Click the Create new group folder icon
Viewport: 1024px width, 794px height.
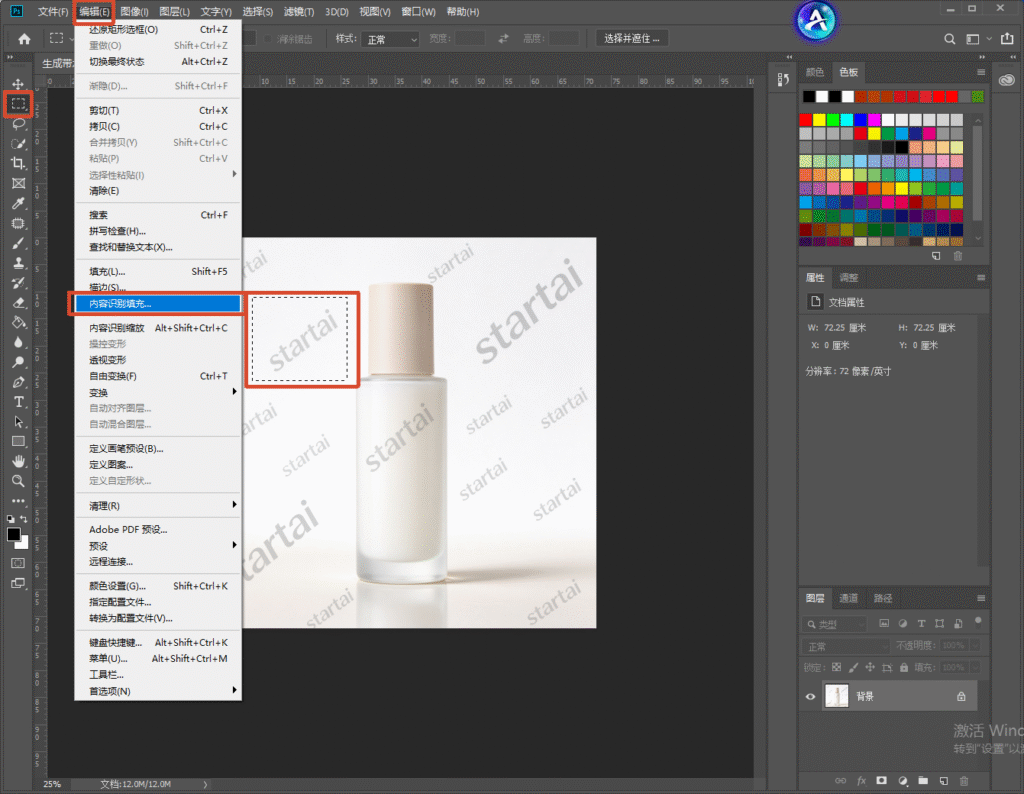click(923, 780)
